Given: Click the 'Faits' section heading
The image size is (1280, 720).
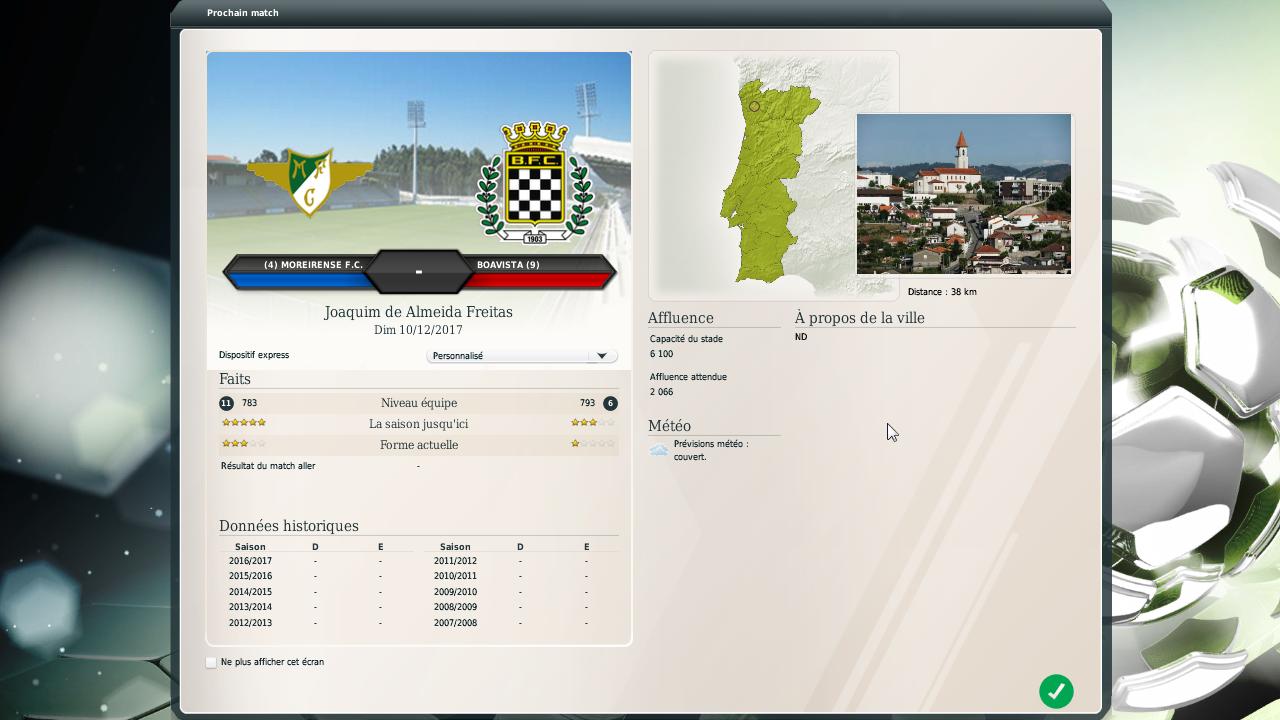Looking at the screenshot, I should (235, 379).
